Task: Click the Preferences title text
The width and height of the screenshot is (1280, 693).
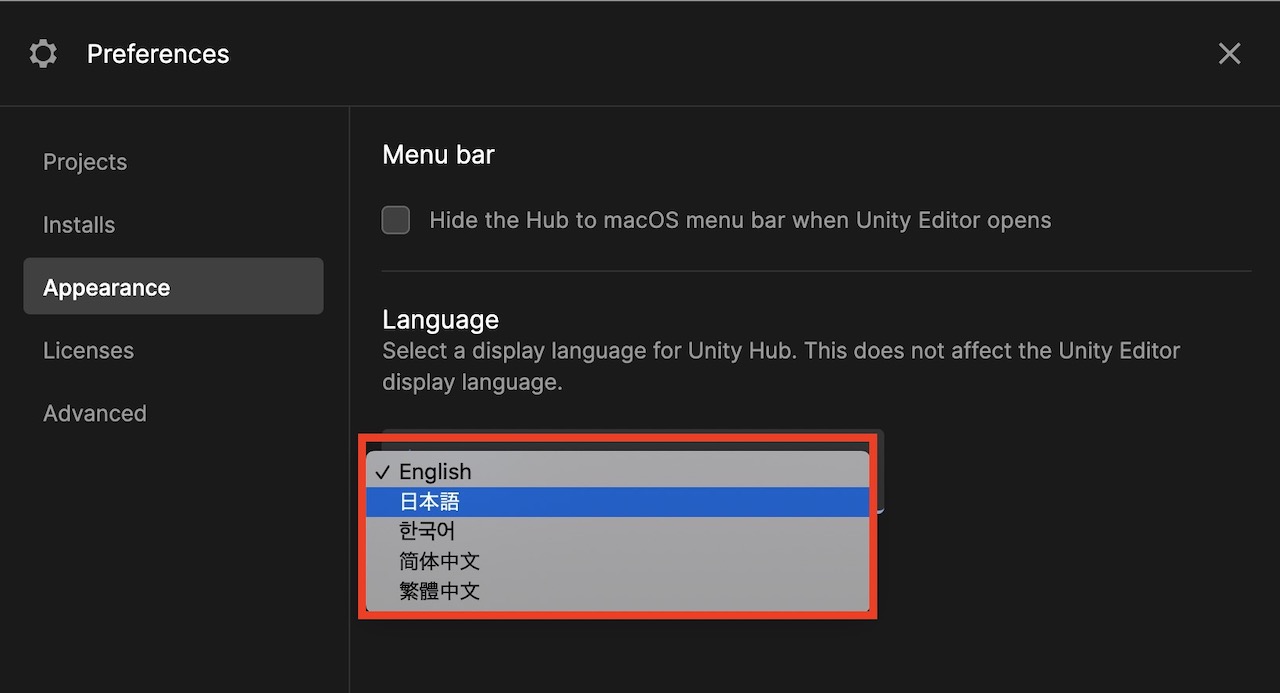Action: click(158, 54)
